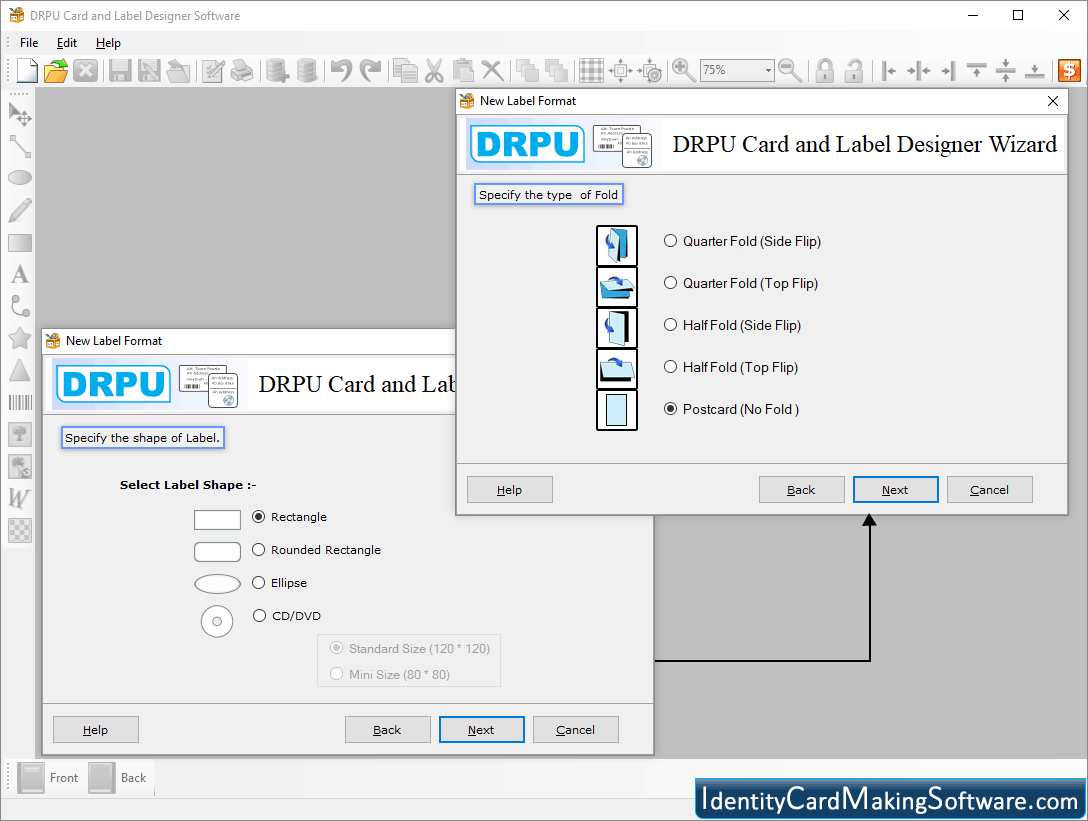Cancel the label shape dialog
Screen dimensions: 1088x821
(576, 729)
